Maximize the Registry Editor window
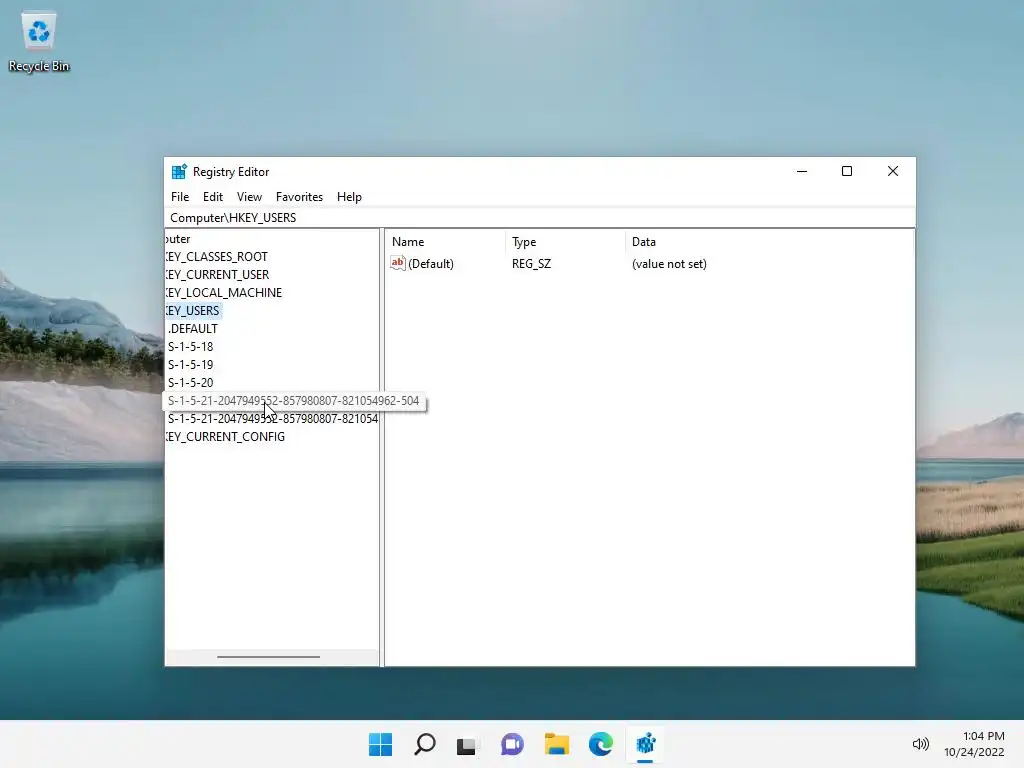Screen dimensions: 1024x768 (847, 171)
